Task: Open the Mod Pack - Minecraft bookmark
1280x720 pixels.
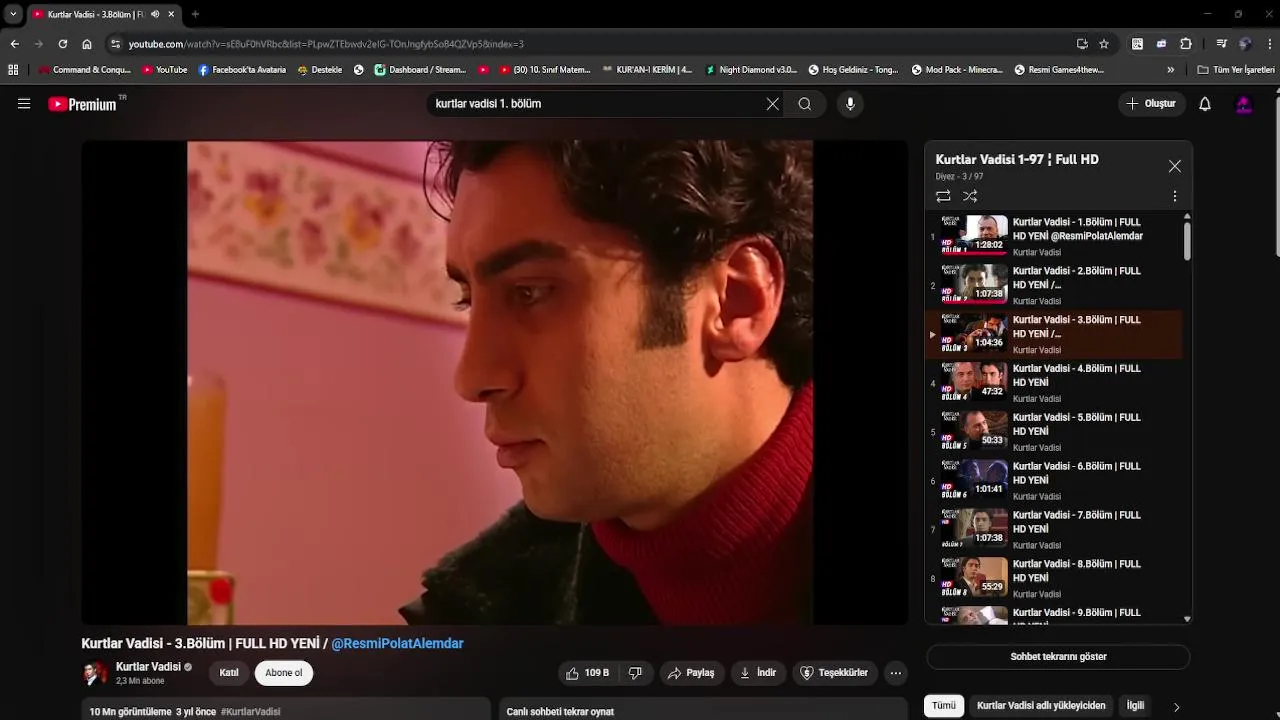Action: coord(958,70)
